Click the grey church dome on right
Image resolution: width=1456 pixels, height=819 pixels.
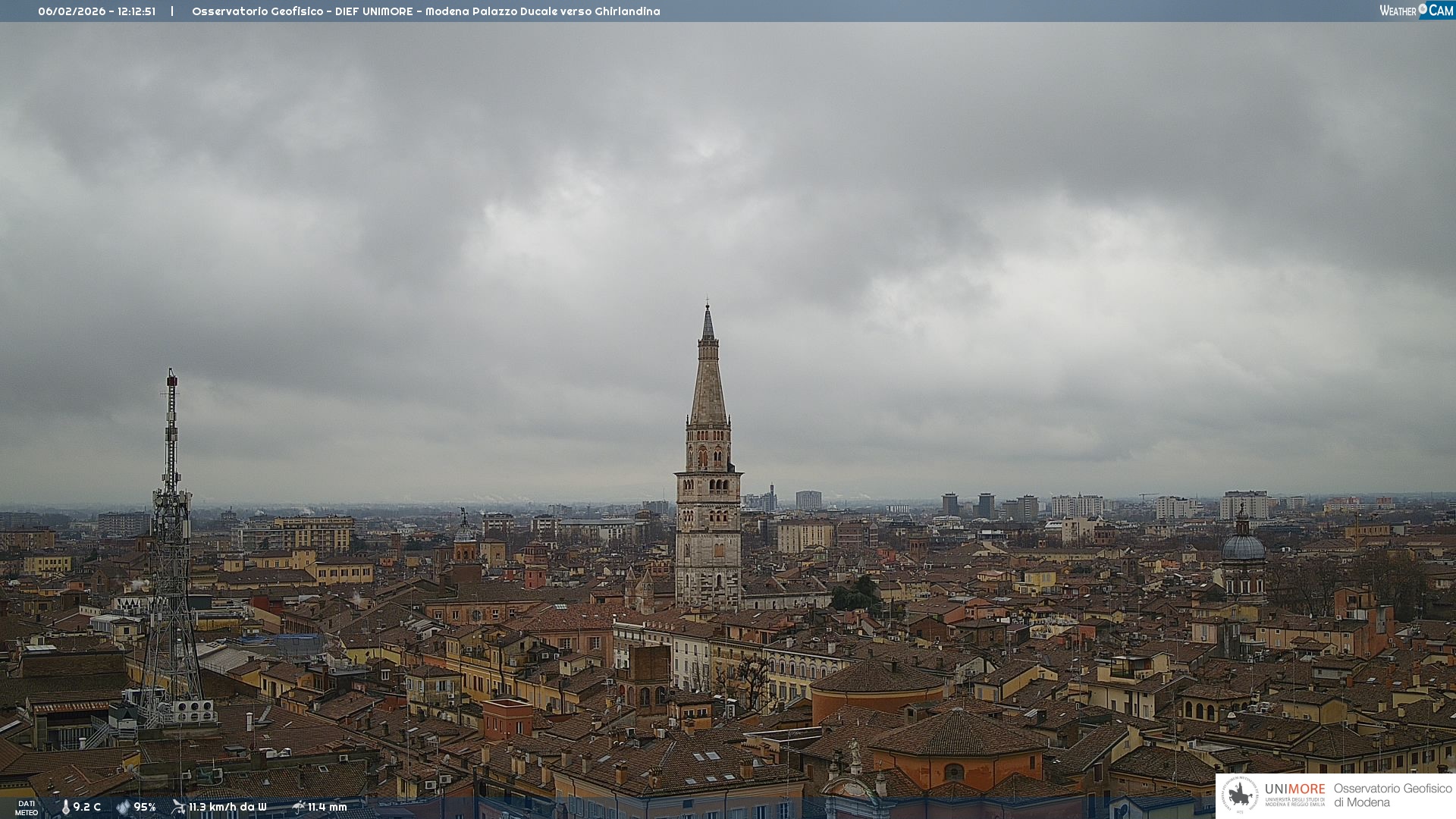(1243, 548)
